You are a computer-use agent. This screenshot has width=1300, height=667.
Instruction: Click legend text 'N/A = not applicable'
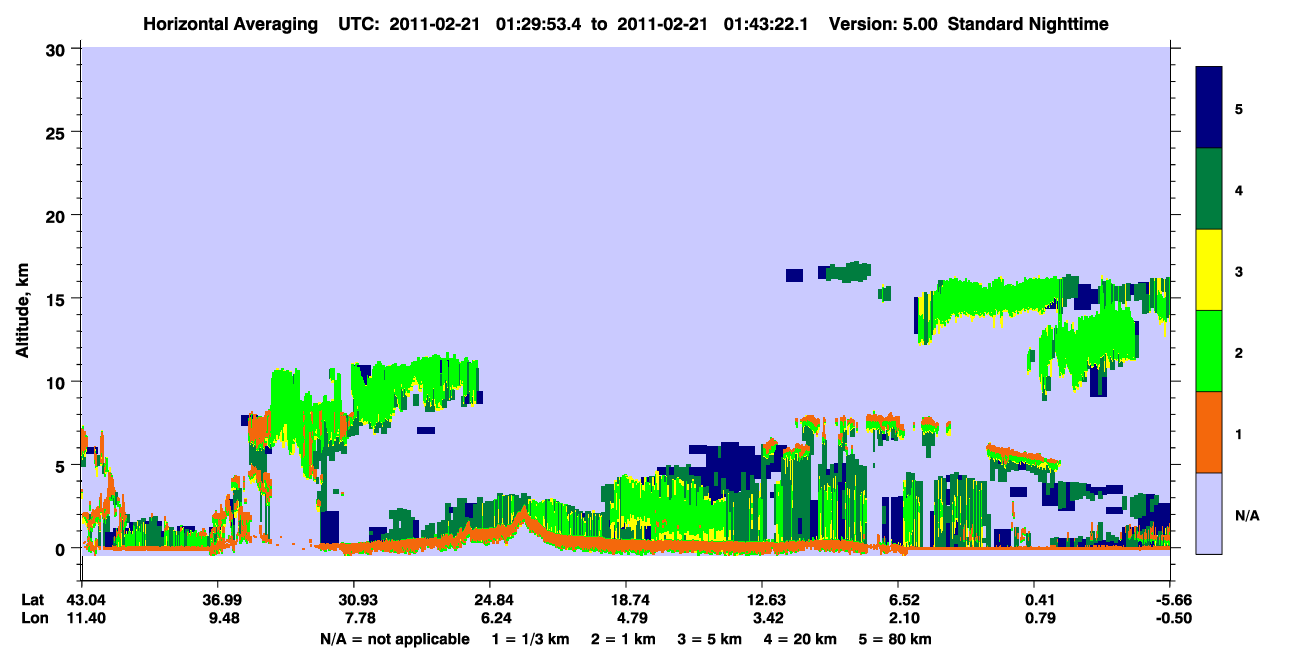(x=395, y=639)
